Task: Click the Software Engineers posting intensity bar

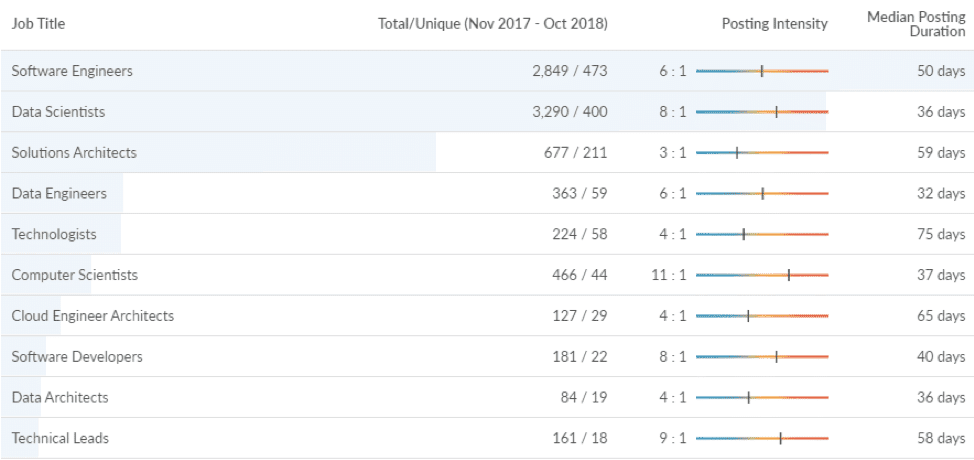Action: tap(762, 71)
